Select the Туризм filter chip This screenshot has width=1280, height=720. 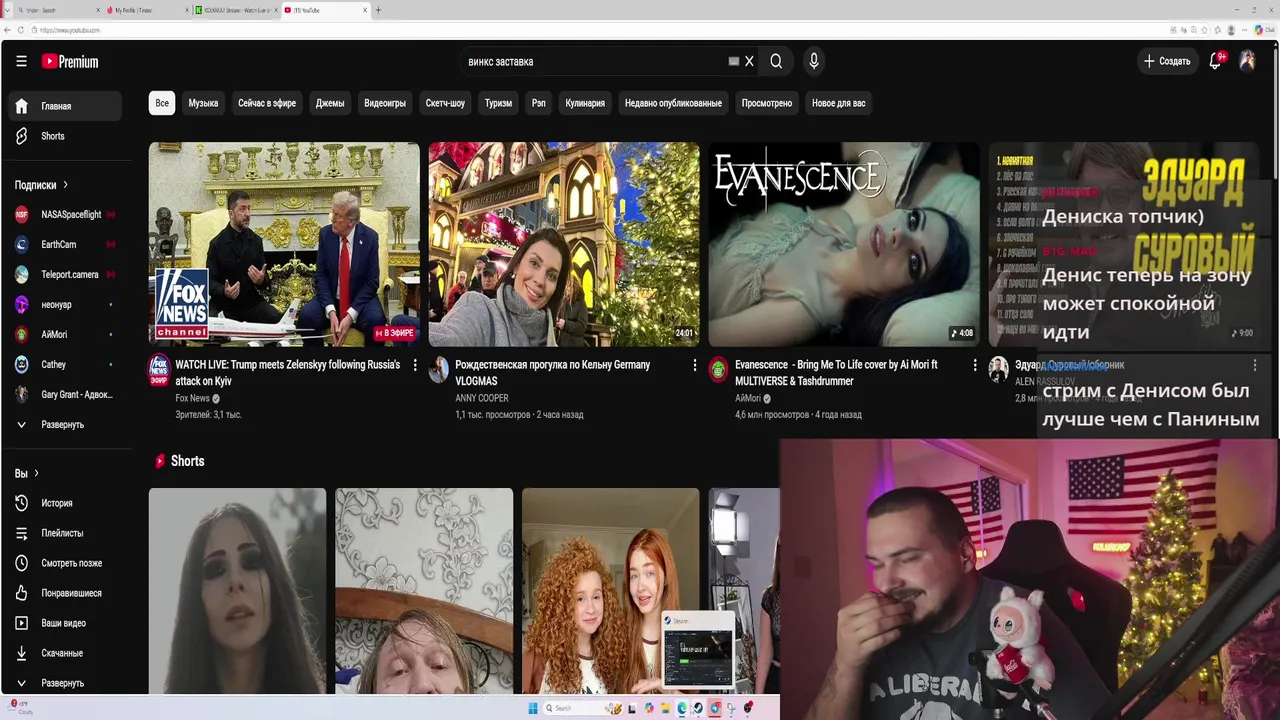[498, 103]
